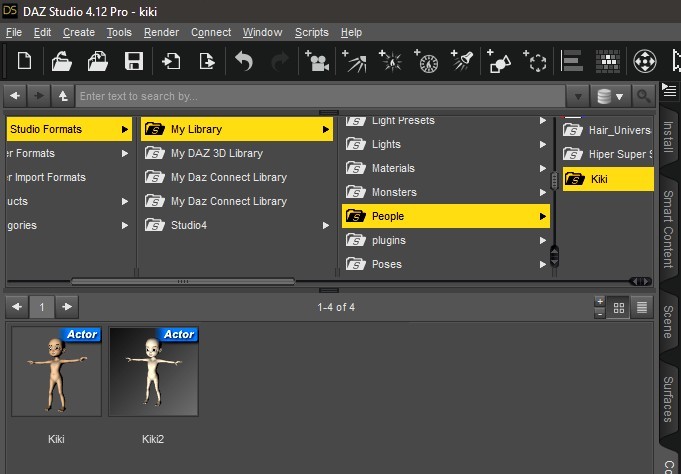
Task: Create a new camera
Action: coord(317,61)
